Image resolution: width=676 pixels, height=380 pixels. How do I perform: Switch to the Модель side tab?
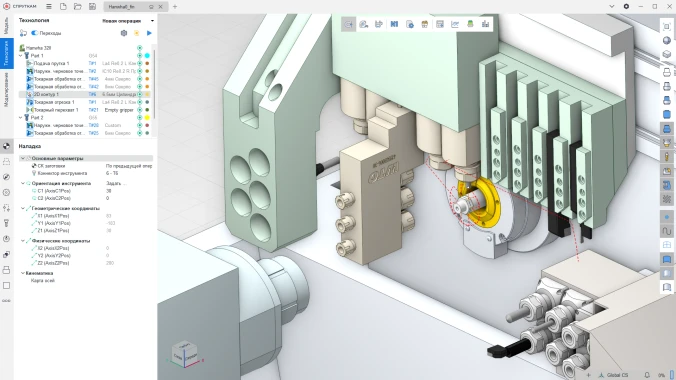point(6,26)
